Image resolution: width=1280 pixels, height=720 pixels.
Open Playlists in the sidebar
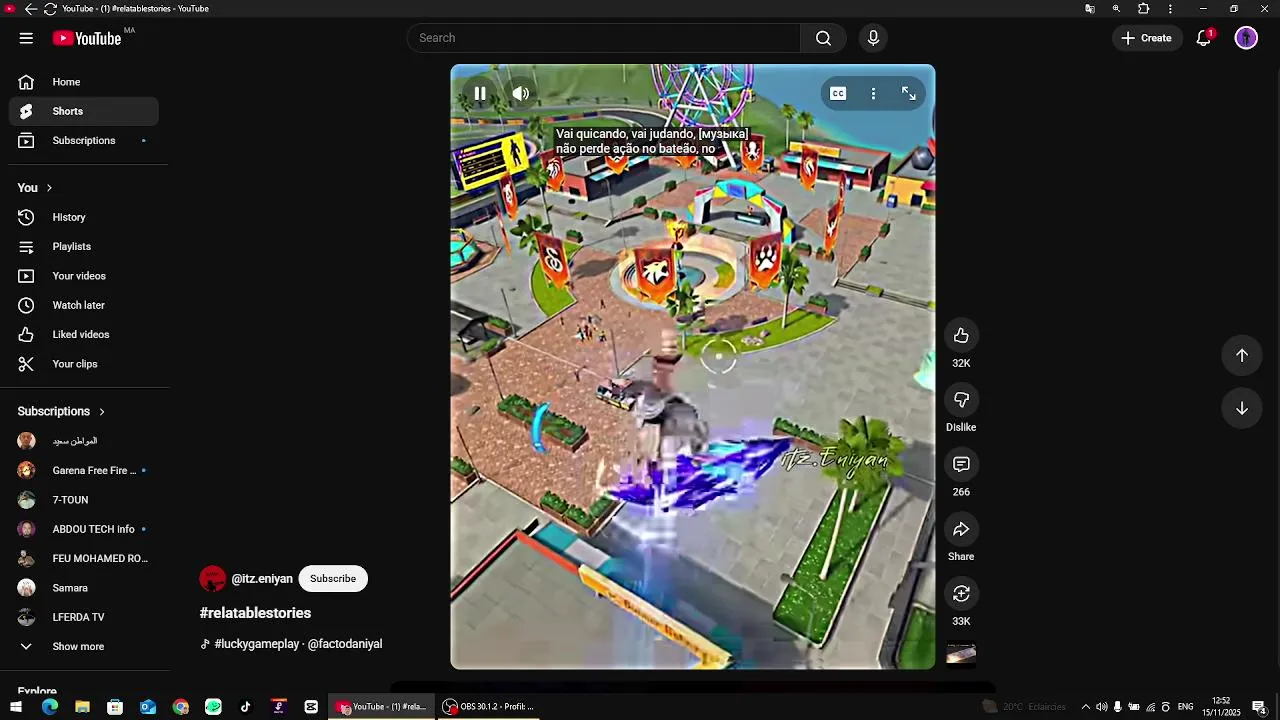84,246
